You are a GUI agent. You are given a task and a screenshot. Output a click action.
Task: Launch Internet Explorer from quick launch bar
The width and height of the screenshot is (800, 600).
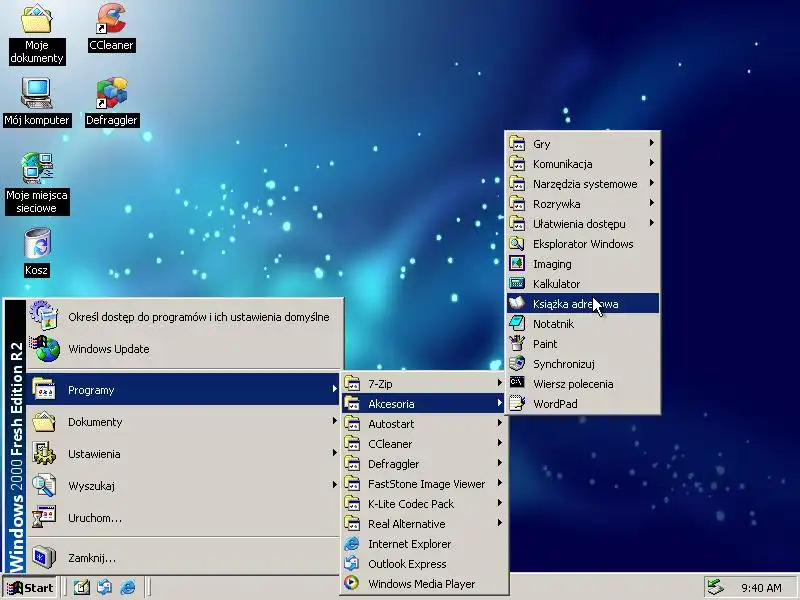128,588
